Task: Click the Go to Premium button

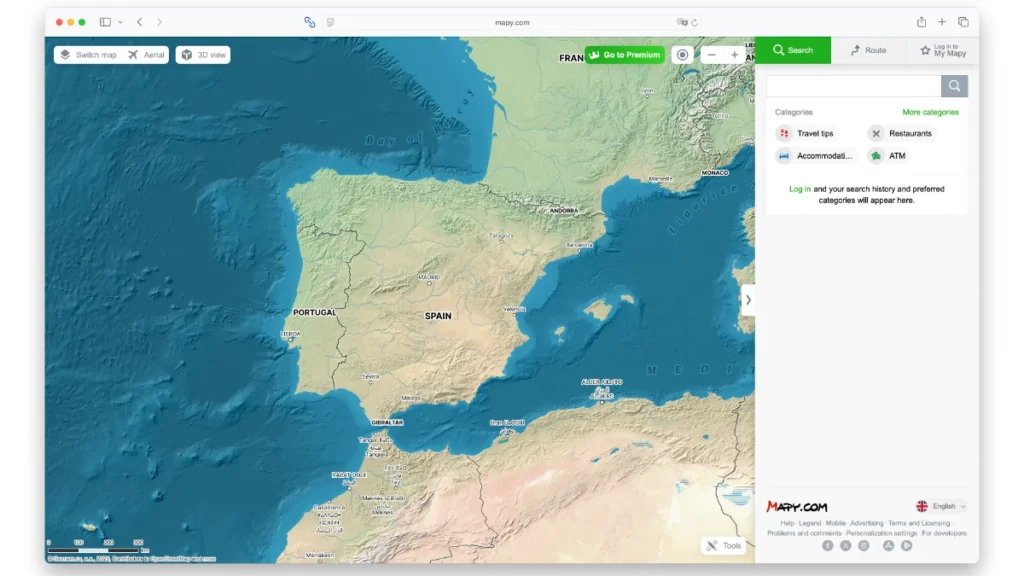Action: coord(624,55)
